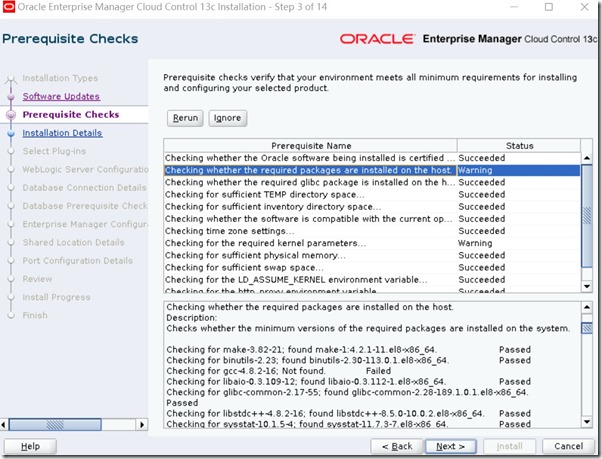
Task: Click the make-3.82-21 check result line
Action: click(349, 350)
